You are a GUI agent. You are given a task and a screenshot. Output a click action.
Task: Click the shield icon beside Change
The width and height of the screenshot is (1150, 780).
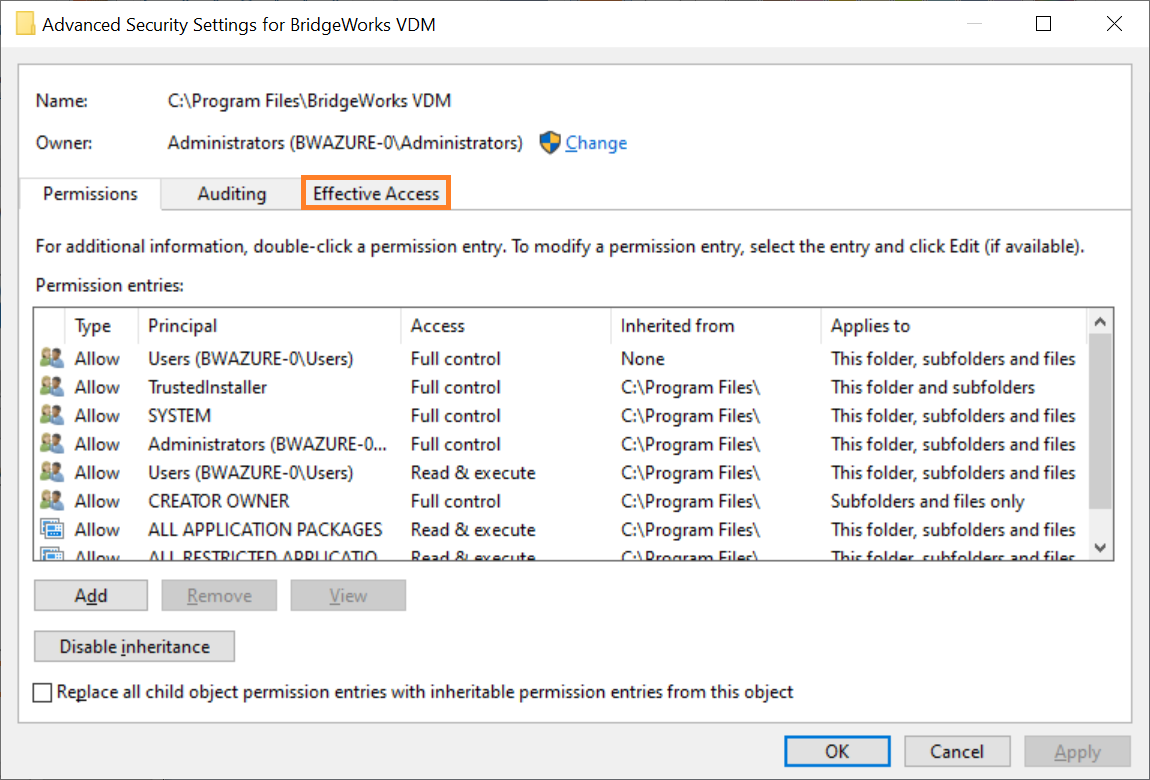click(549, 142)
